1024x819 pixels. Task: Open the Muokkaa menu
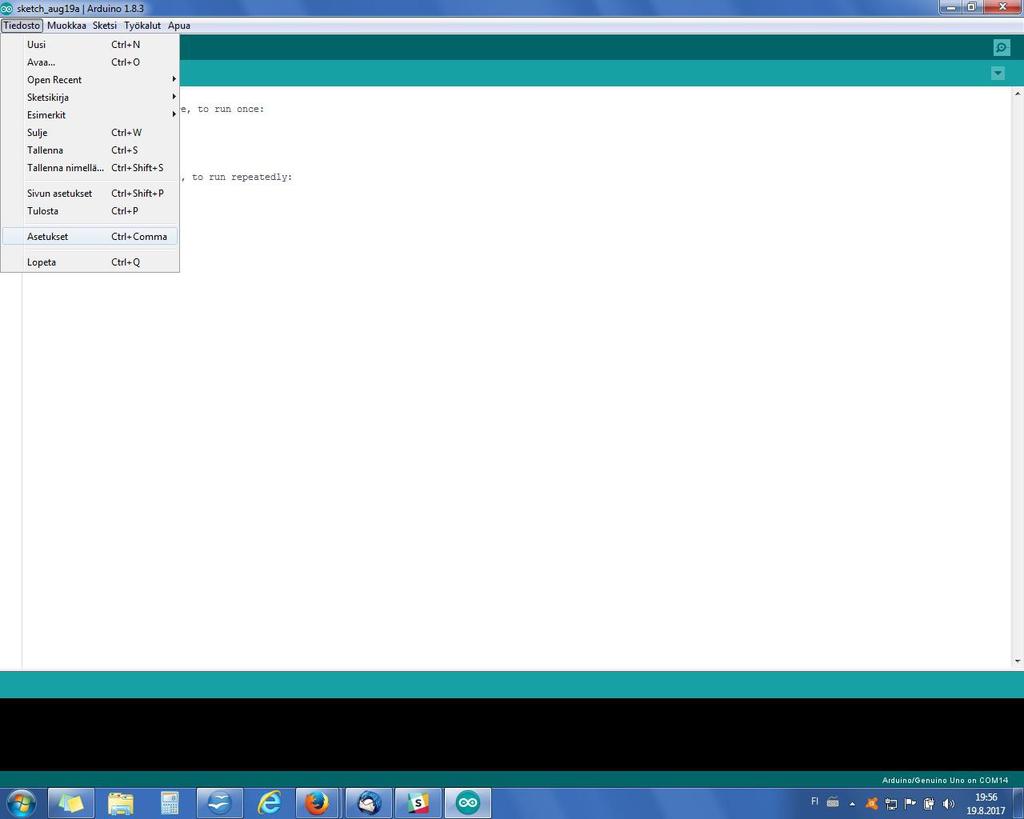coord(66,25)
